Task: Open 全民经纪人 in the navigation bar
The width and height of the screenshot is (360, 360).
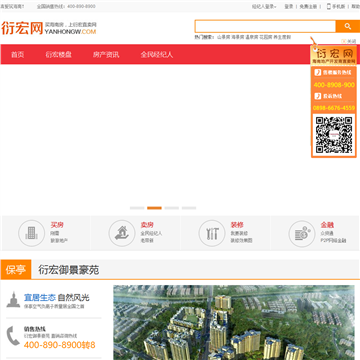Action: coord(157,55)
